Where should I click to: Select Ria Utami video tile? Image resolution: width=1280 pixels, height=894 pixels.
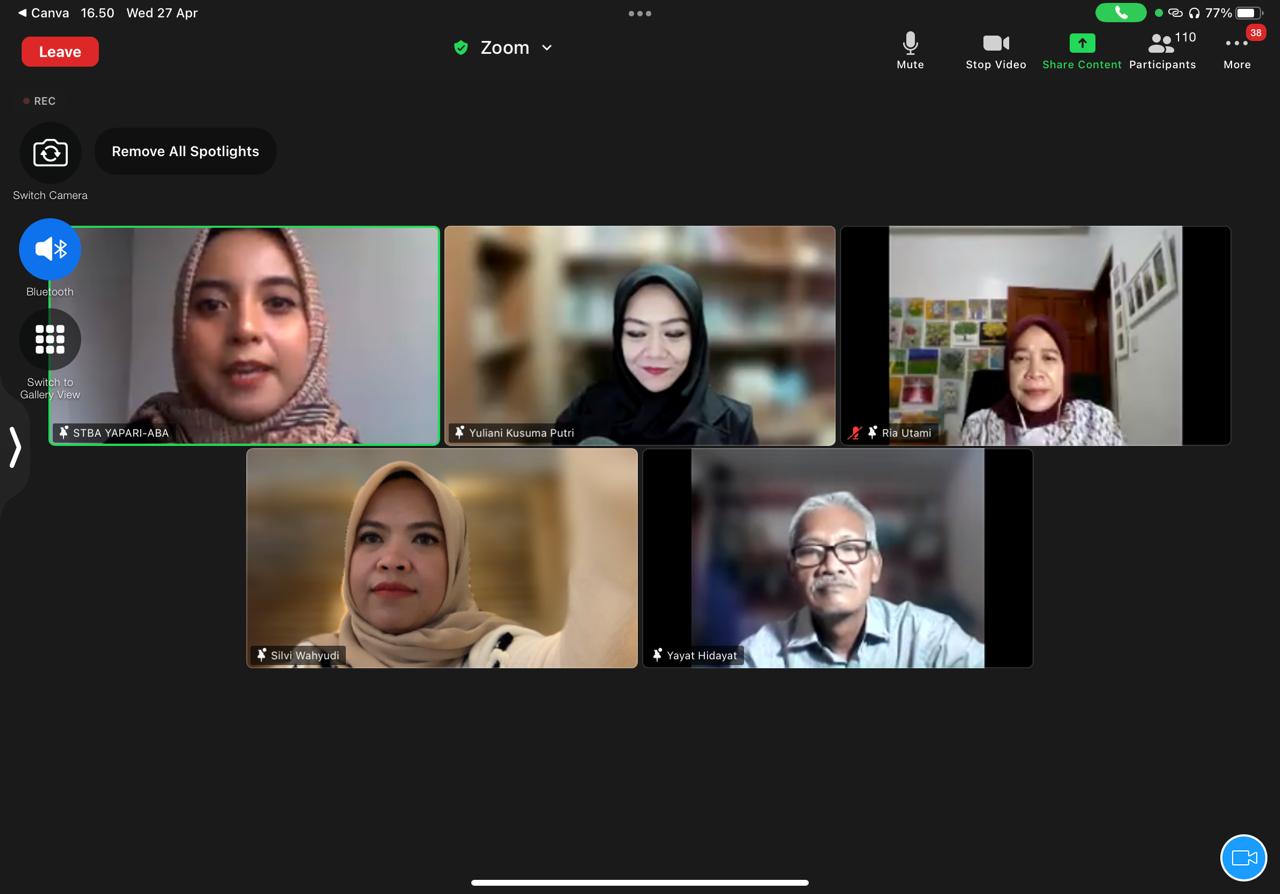[1036, 335]
